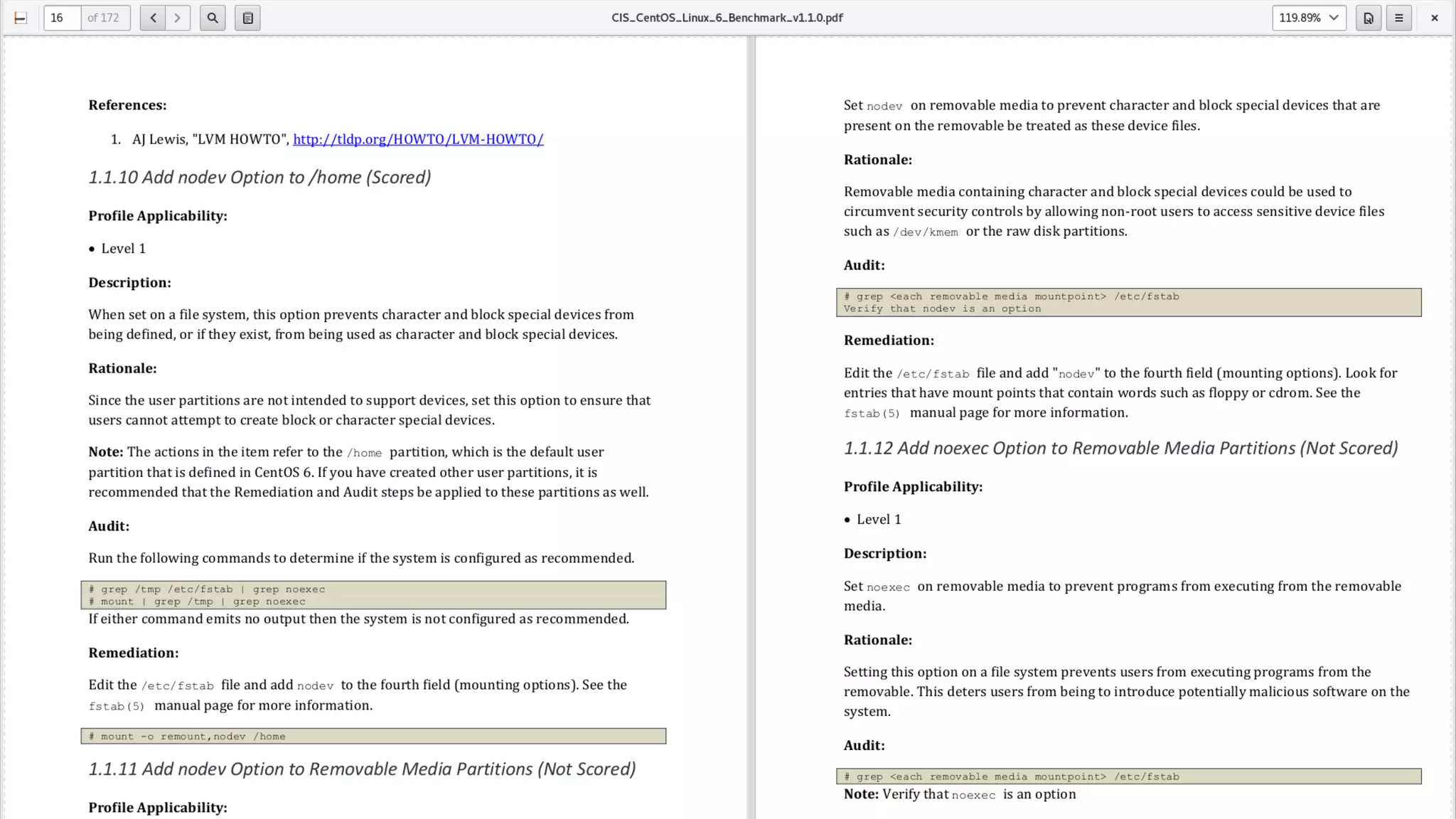Click the 'grep /tmp /etc/fstab' audit code box
Viewport: 1456px width, 819px height.
[x=373, y=595]
